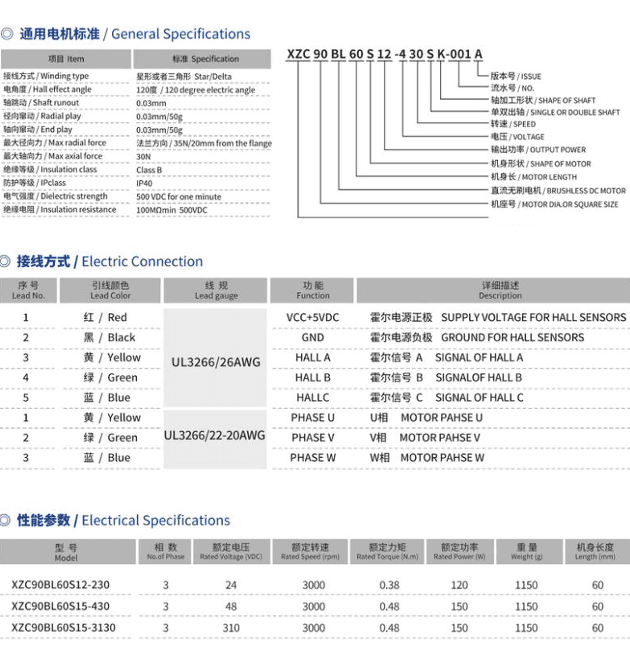Image resolution: width=630 pixels, height=660 pixels.
Task: Click model XZC90BL60S12-230
Action: click(x=60, y=585)
